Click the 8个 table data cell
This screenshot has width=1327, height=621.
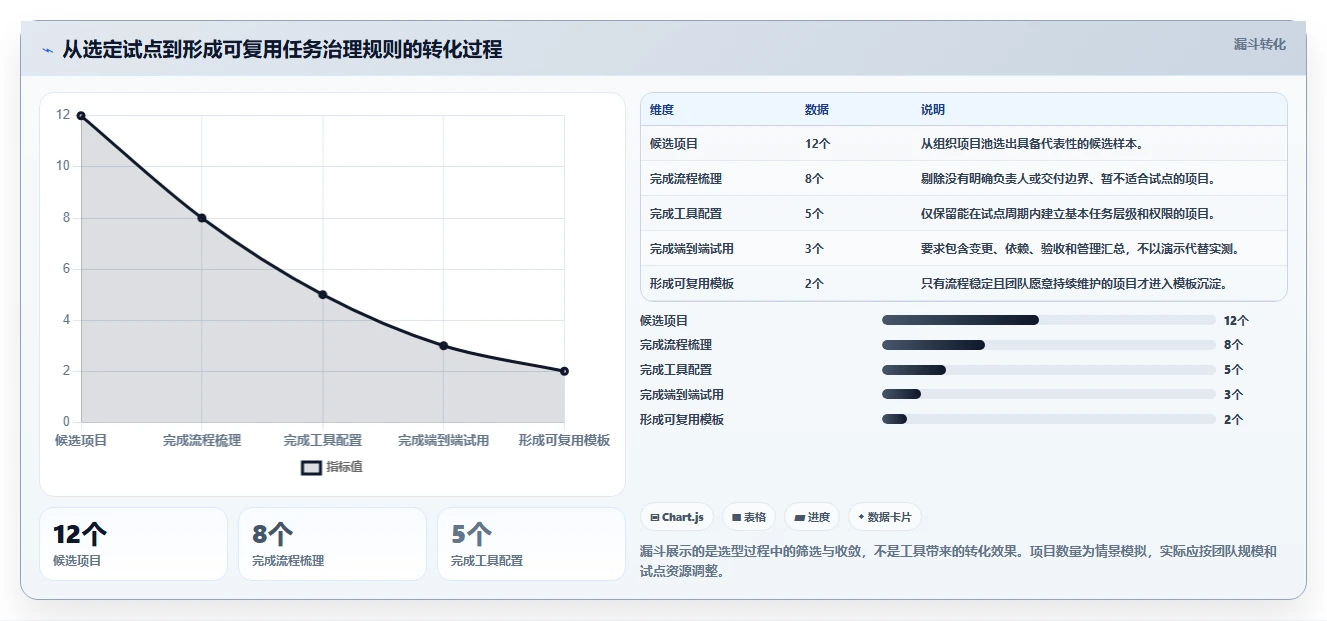[x=815, y=179]
